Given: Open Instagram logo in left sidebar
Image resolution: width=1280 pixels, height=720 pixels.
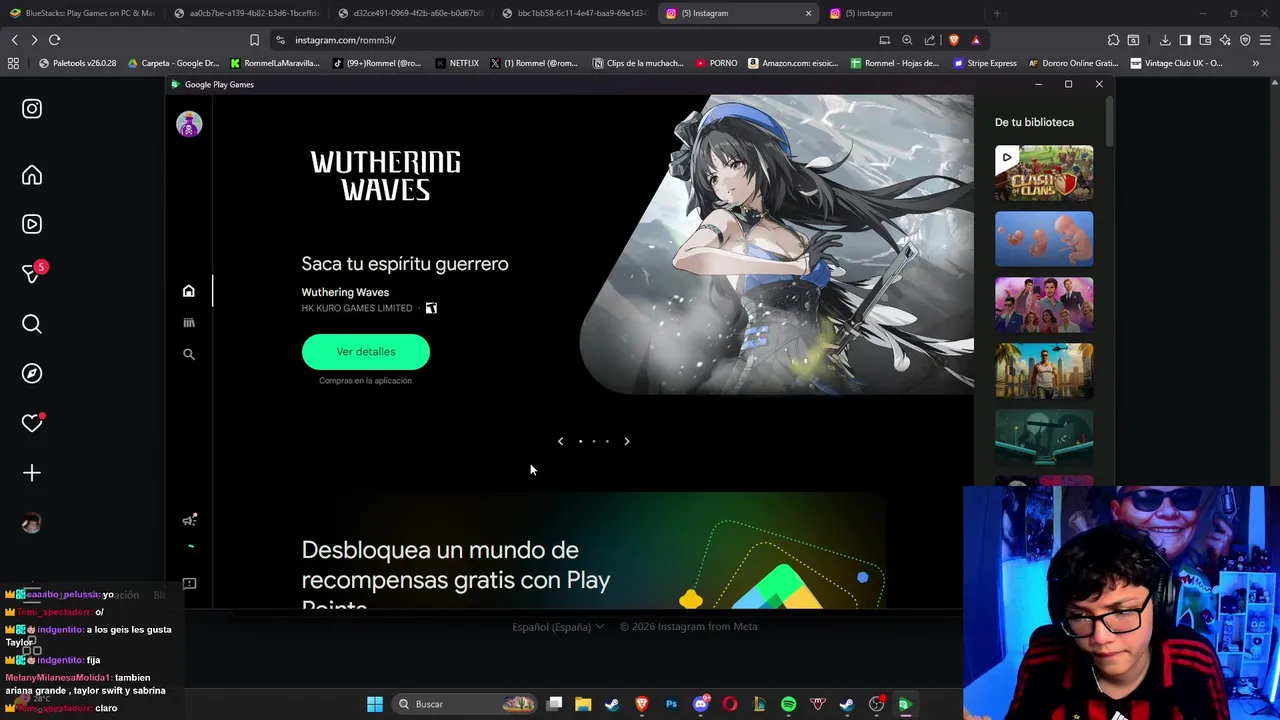Looking at the screenshot, I should click(x=32, y=109).
